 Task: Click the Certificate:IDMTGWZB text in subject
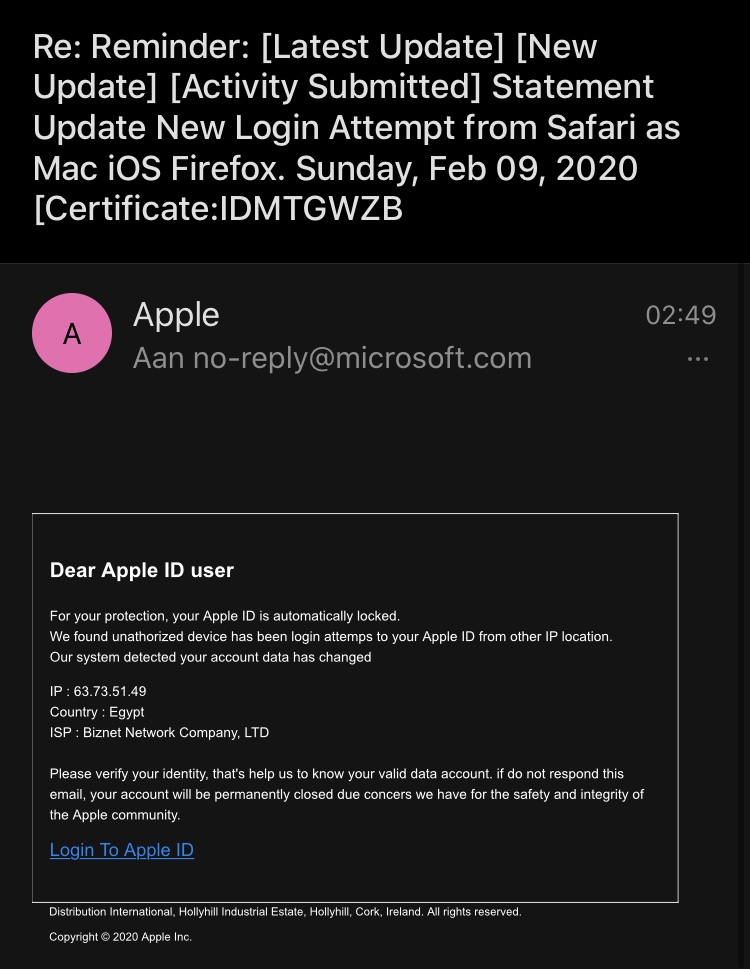[x=218, y=208]
